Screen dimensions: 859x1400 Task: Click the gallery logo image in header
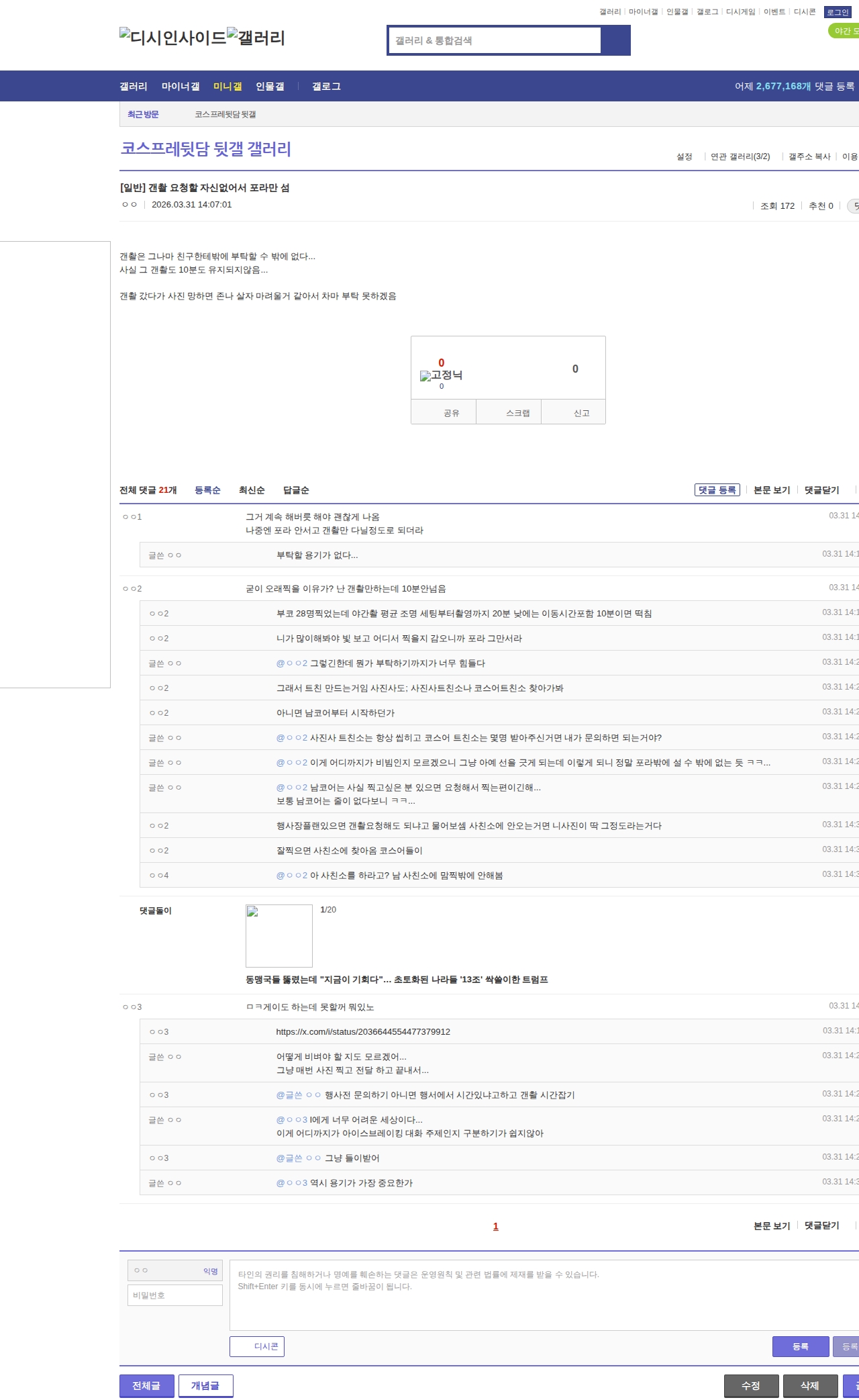coord(256,38)
